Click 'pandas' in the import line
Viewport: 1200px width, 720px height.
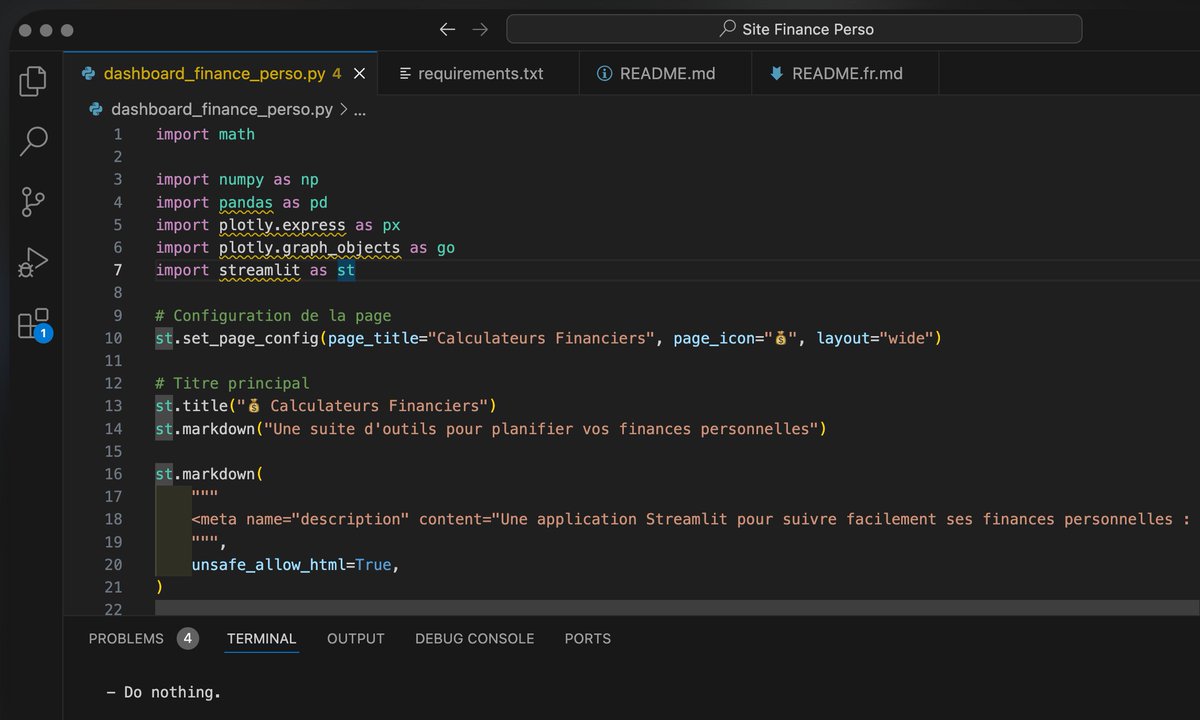246,202
